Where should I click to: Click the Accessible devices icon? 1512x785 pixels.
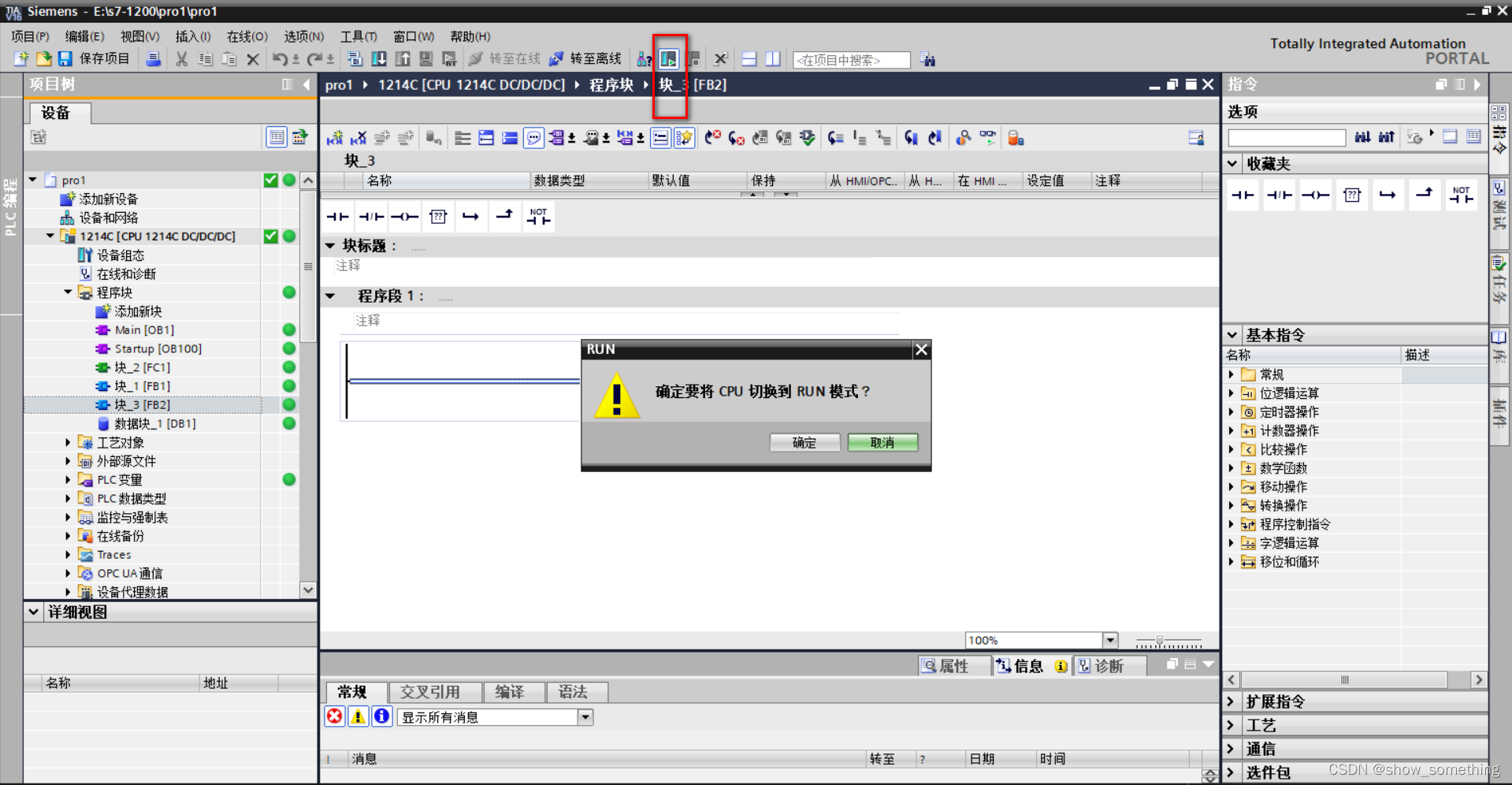[644, 59]
